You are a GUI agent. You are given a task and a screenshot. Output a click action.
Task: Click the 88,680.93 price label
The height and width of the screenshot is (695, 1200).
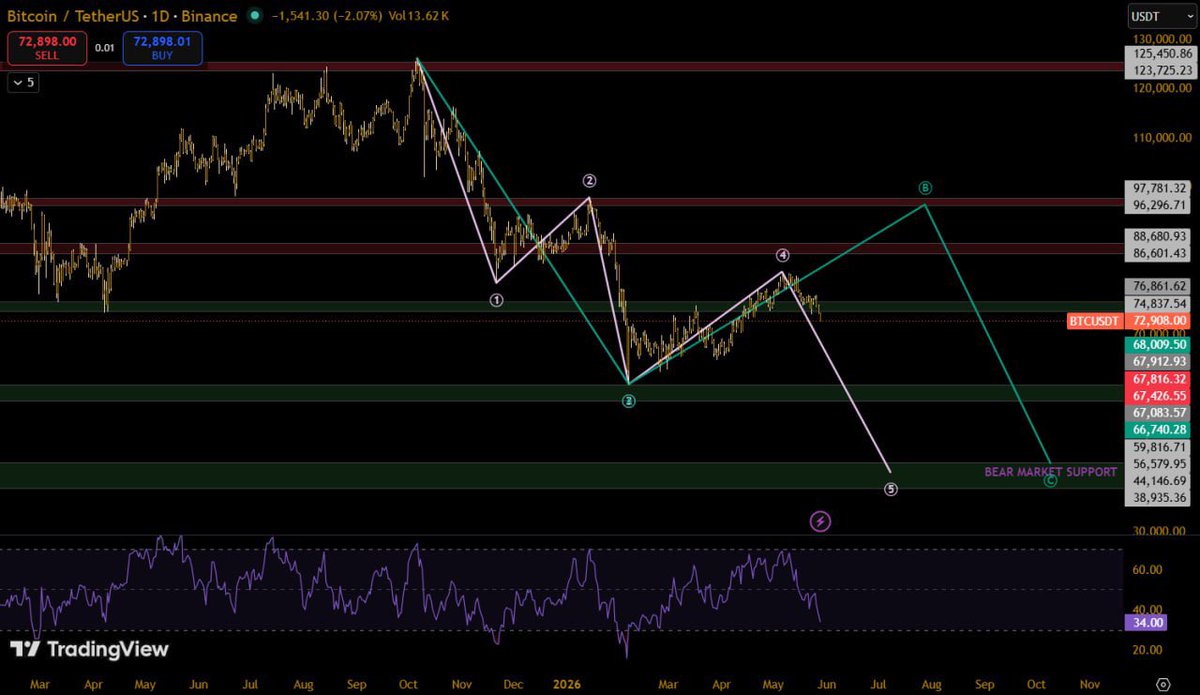1158,236
